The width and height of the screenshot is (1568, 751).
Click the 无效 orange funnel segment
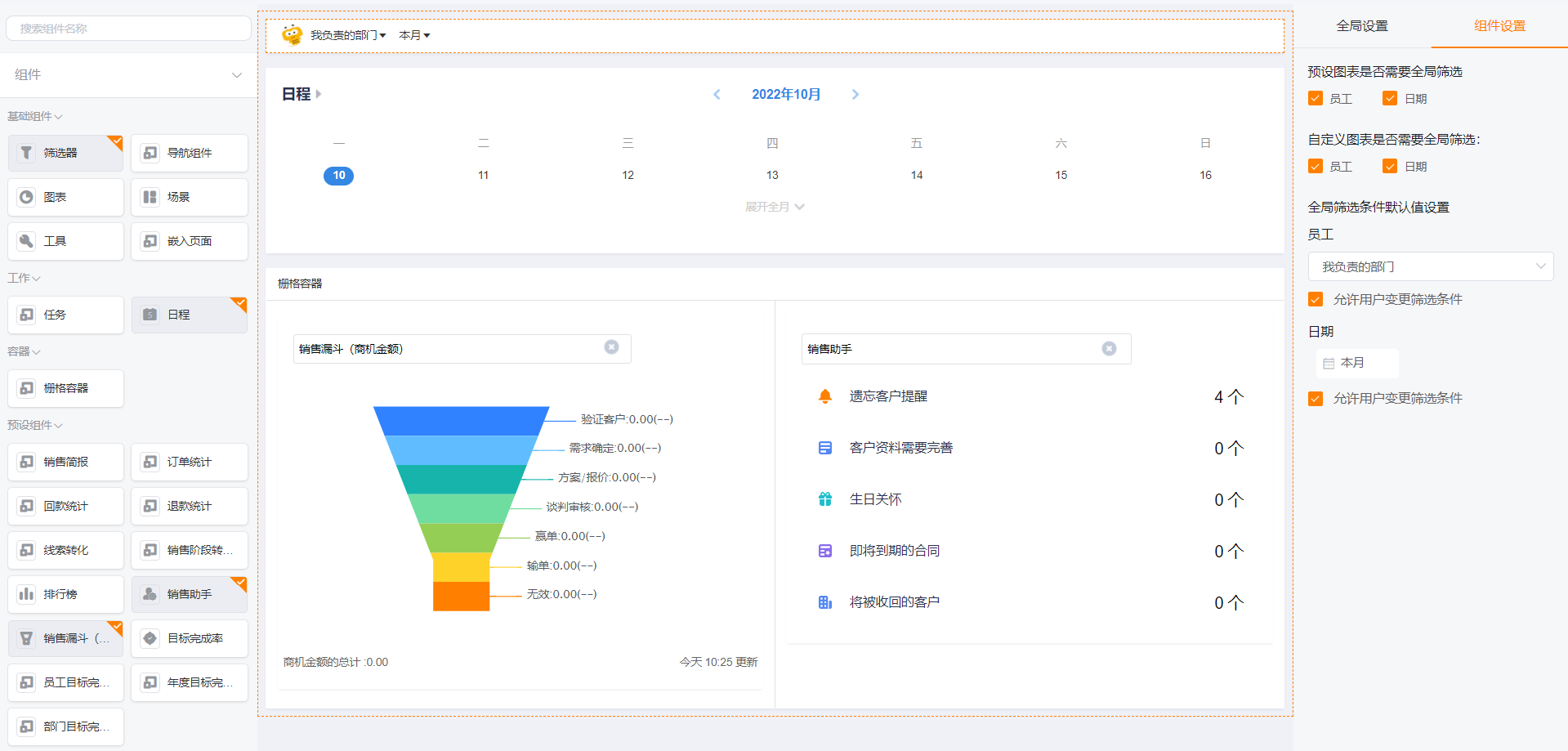pos(462,597)
